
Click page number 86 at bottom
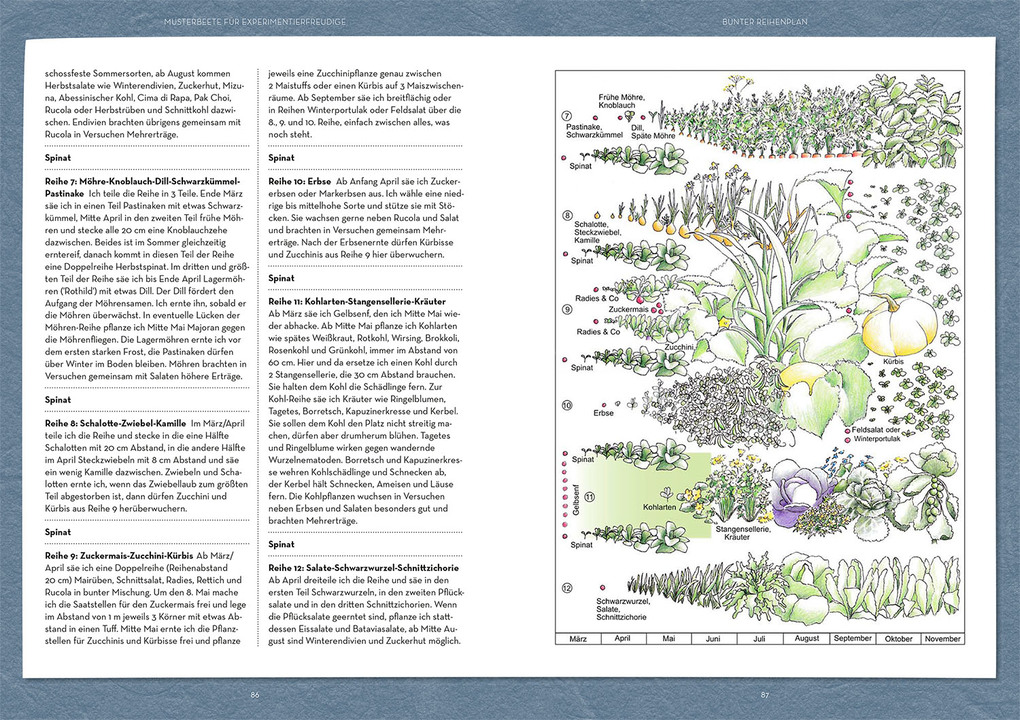pyautogui.click(x=255, y=695)
